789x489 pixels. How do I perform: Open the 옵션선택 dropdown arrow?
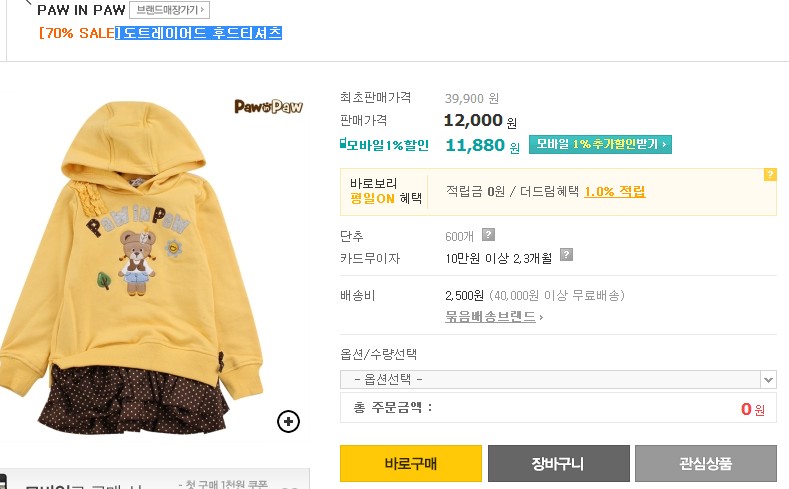[x=768, y=380]
